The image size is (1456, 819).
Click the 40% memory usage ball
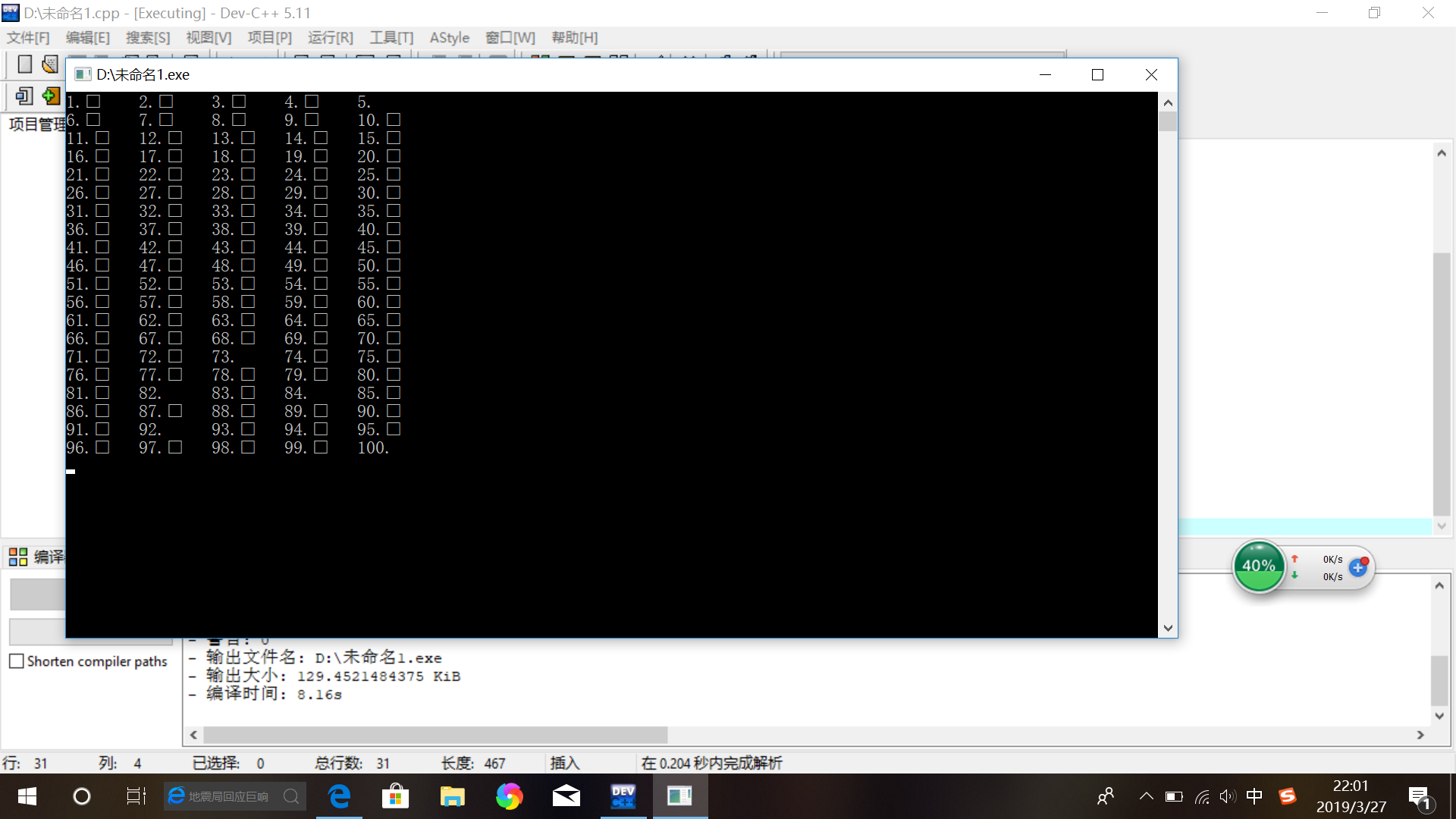click(1259, 566)
